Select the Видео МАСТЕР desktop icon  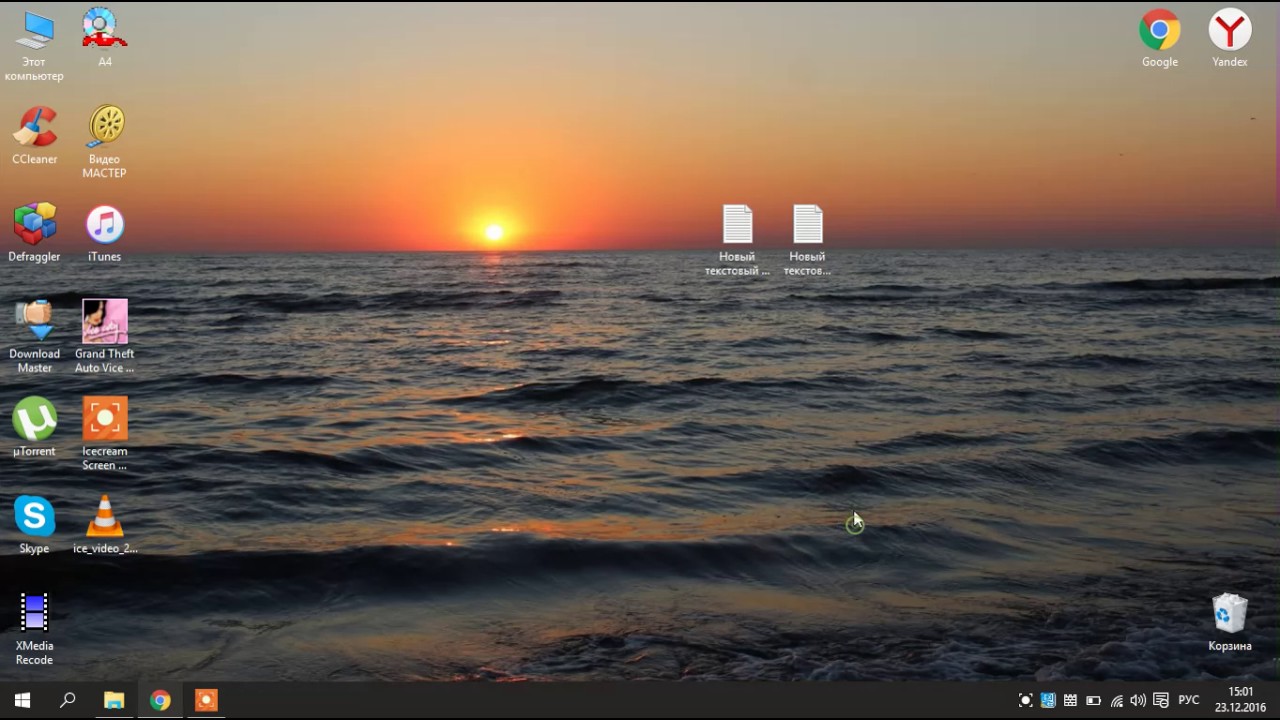click(x=105, y=142)
